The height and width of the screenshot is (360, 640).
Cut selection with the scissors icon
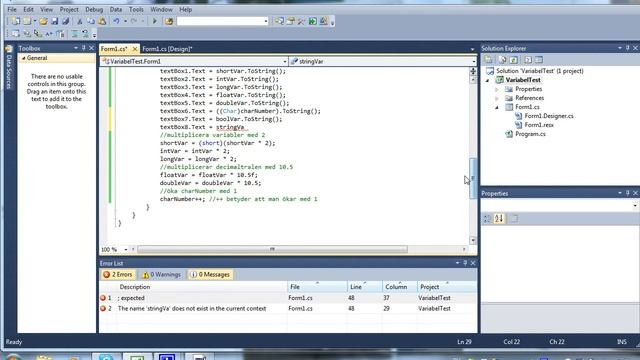tap(80, 21)
